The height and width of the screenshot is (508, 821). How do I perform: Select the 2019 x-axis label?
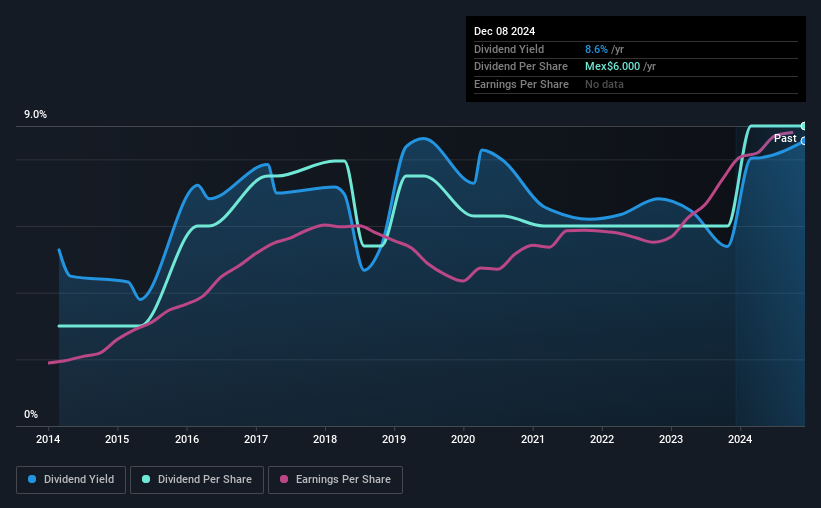click(394, 439)
